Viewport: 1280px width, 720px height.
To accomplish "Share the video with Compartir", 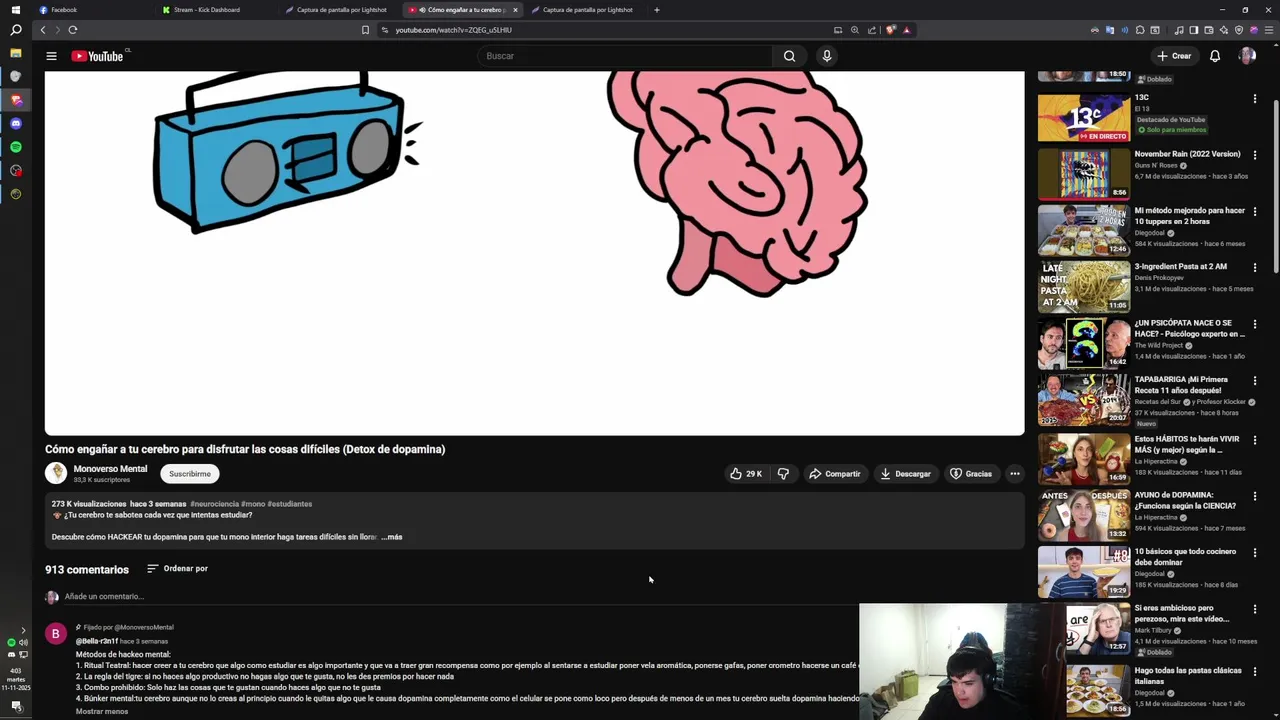I will (834, 474).
